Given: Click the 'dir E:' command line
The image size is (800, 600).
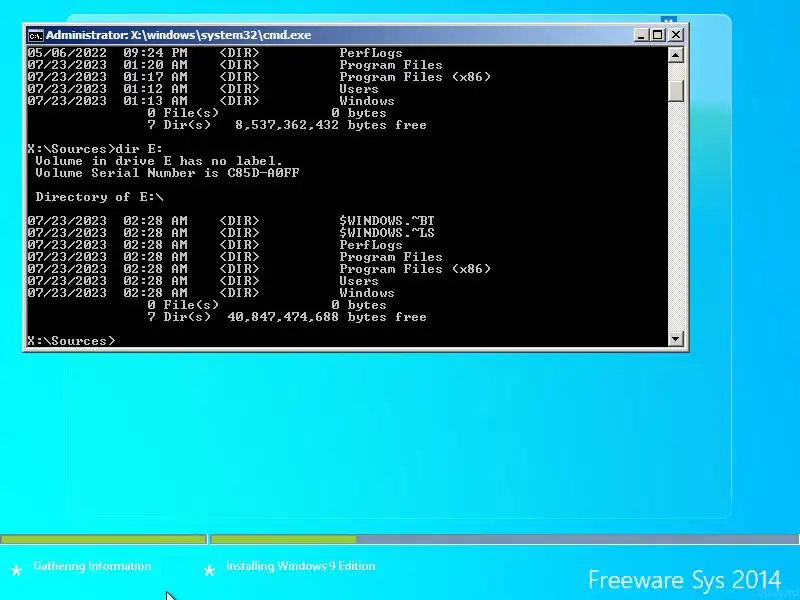Looking at the screenshot, I should [95, 149].
